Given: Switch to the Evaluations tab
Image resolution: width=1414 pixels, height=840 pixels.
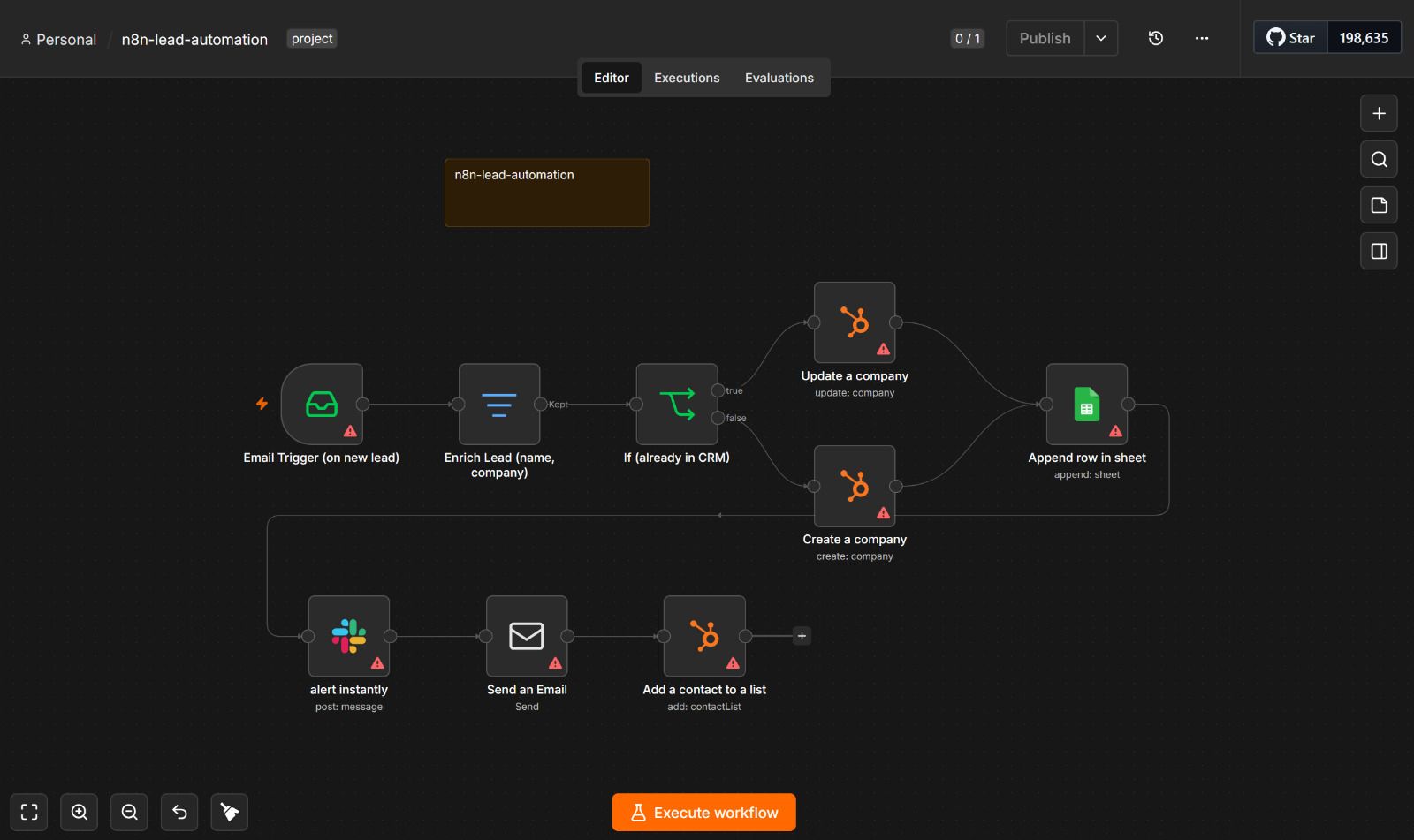Looking at the screenshot, I should click(x=779, y=78).
